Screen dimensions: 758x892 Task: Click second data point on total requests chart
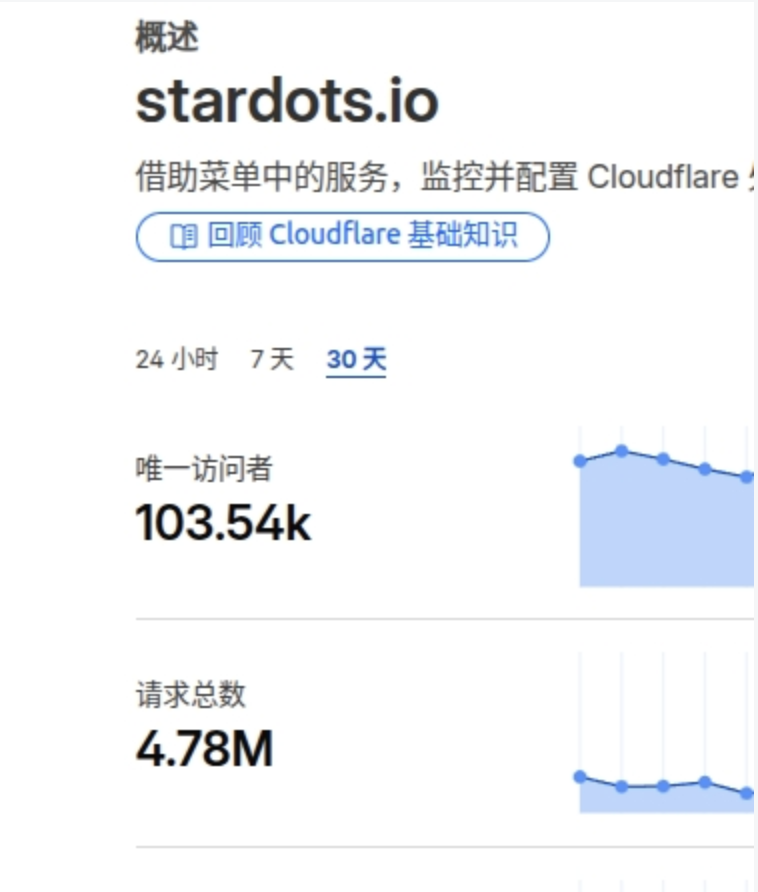621,787
